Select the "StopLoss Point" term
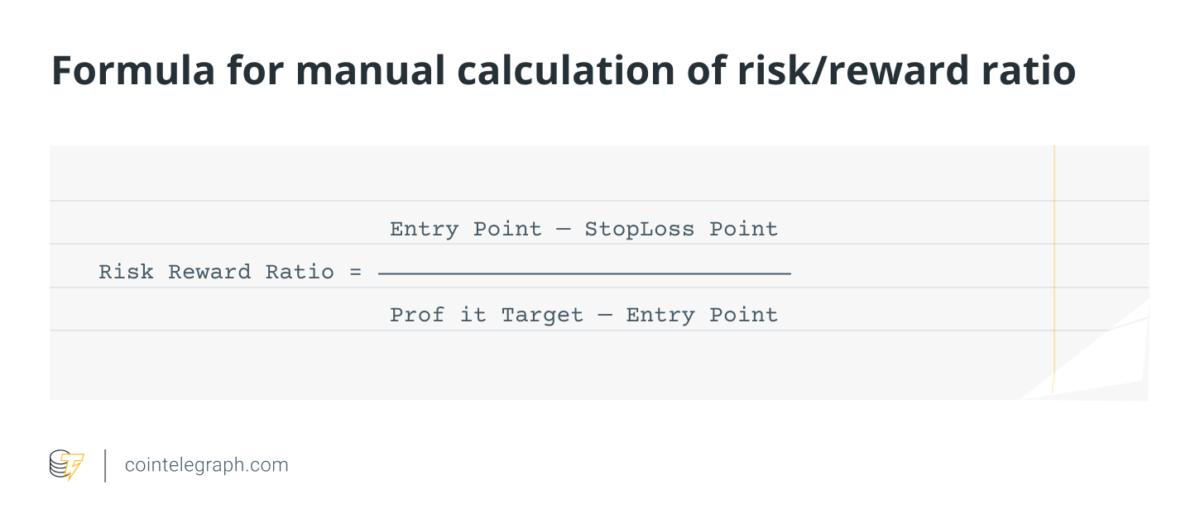The image size is (1200, 532). (681, 229)
